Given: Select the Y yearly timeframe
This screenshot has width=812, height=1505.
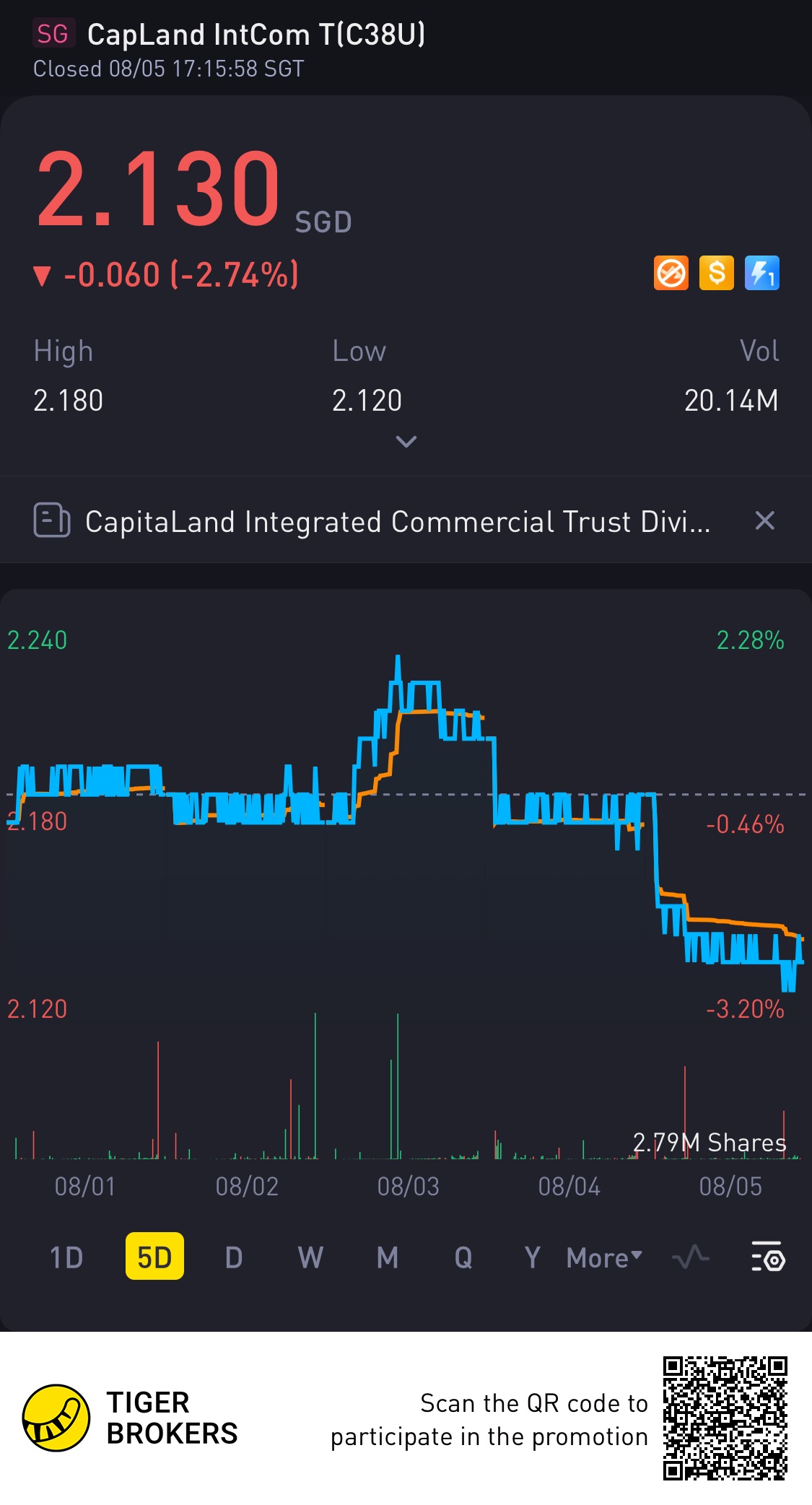Looking at the screenshot, I should [x=532, y=1257].
